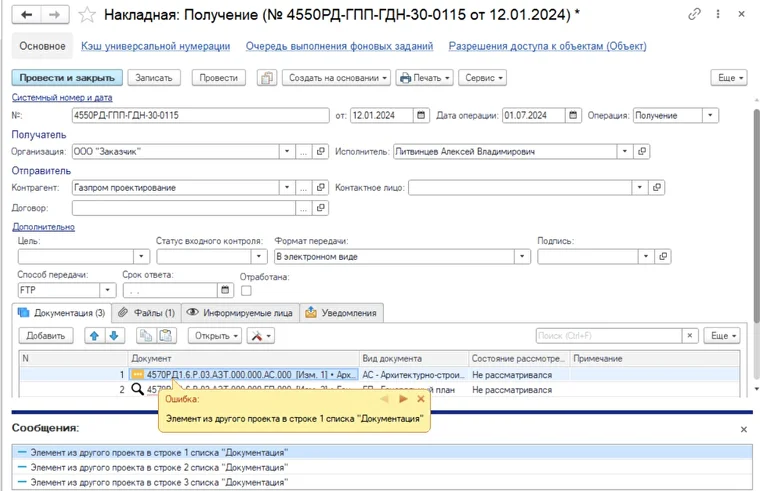Viewport: 760px width, 491px height.
Task: Open the Способ передачи dropdown
Action: click(107, 291)
